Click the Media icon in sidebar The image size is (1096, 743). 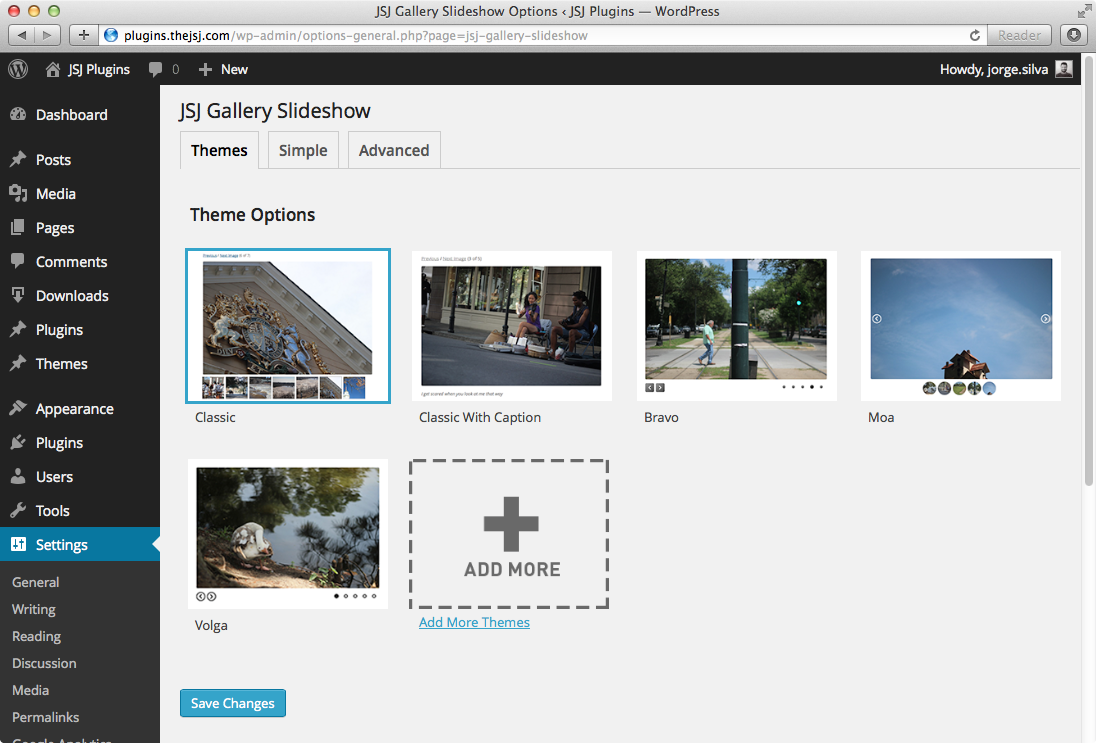(x=18, y=194)
